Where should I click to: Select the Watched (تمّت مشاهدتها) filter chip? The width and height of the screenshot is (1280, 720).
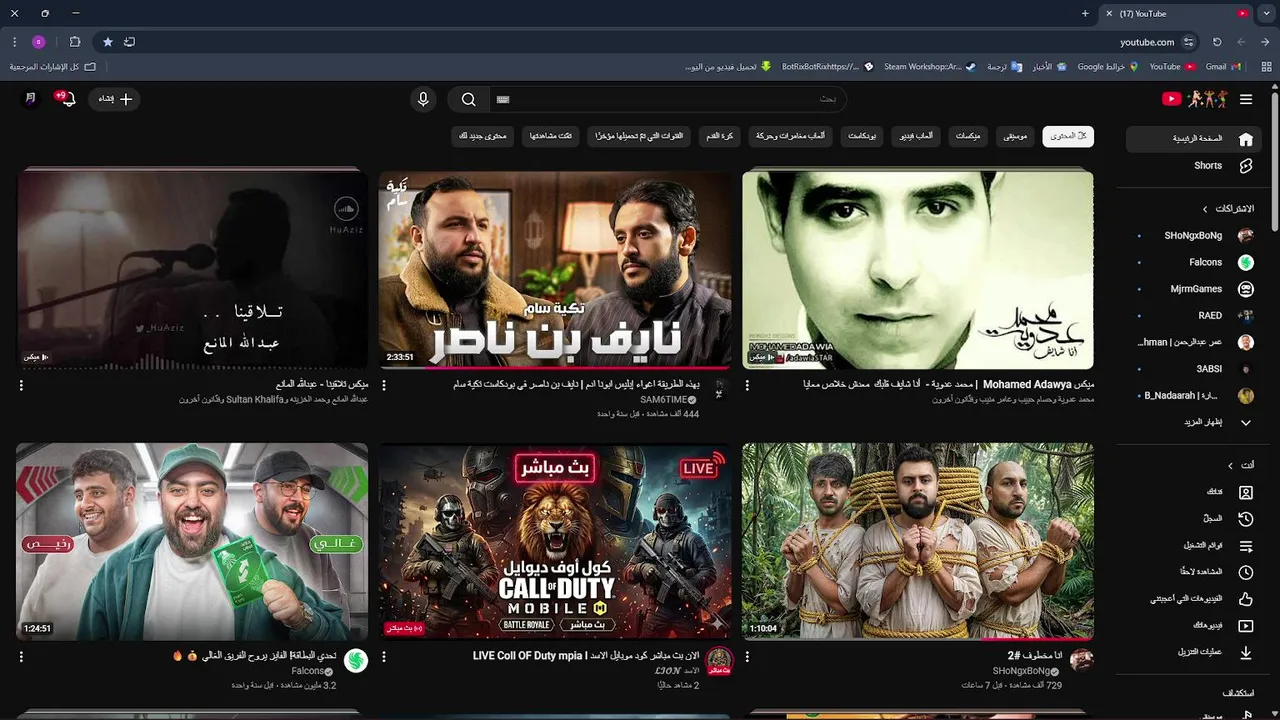551,136
